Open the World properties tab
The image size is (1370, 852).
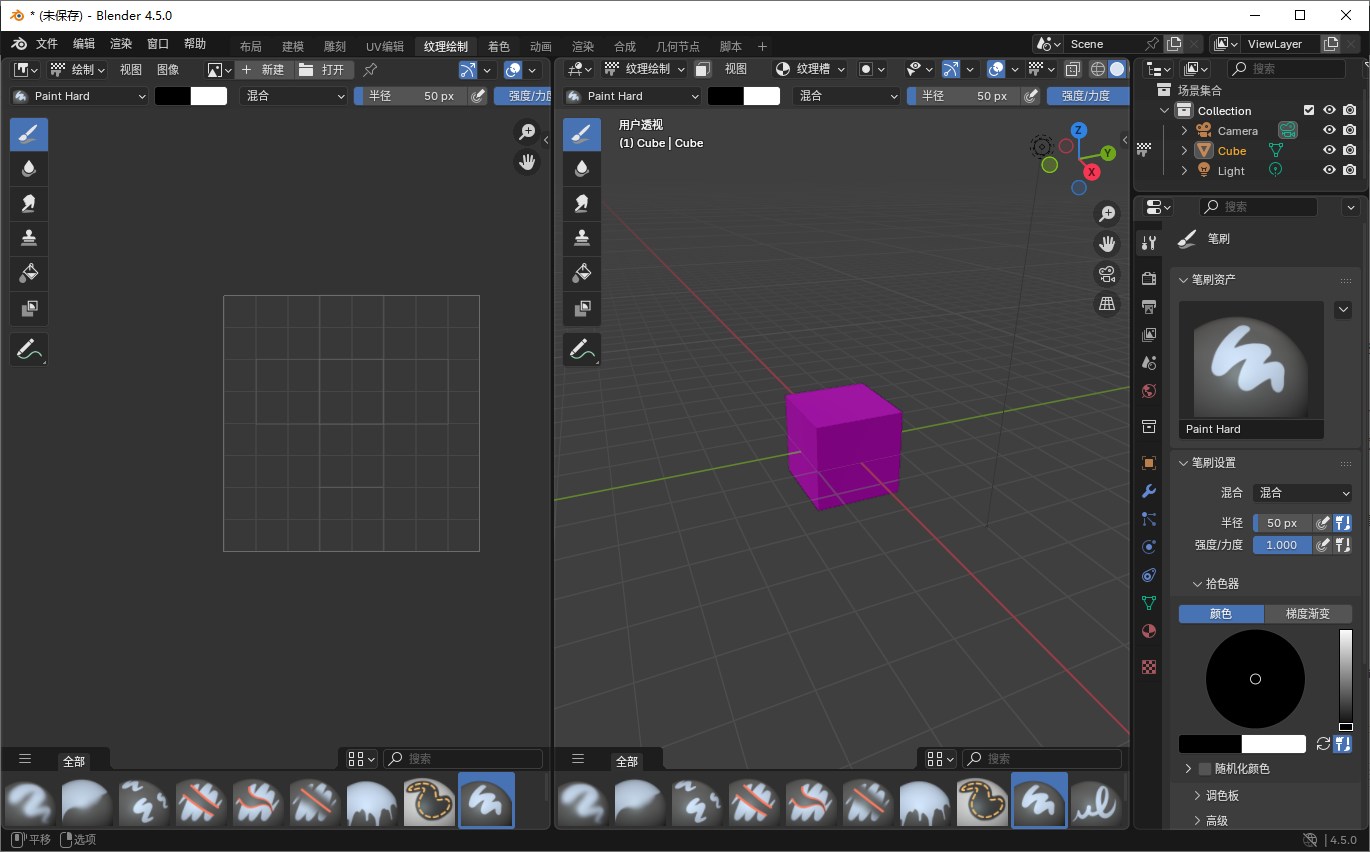coord(1149,391)
